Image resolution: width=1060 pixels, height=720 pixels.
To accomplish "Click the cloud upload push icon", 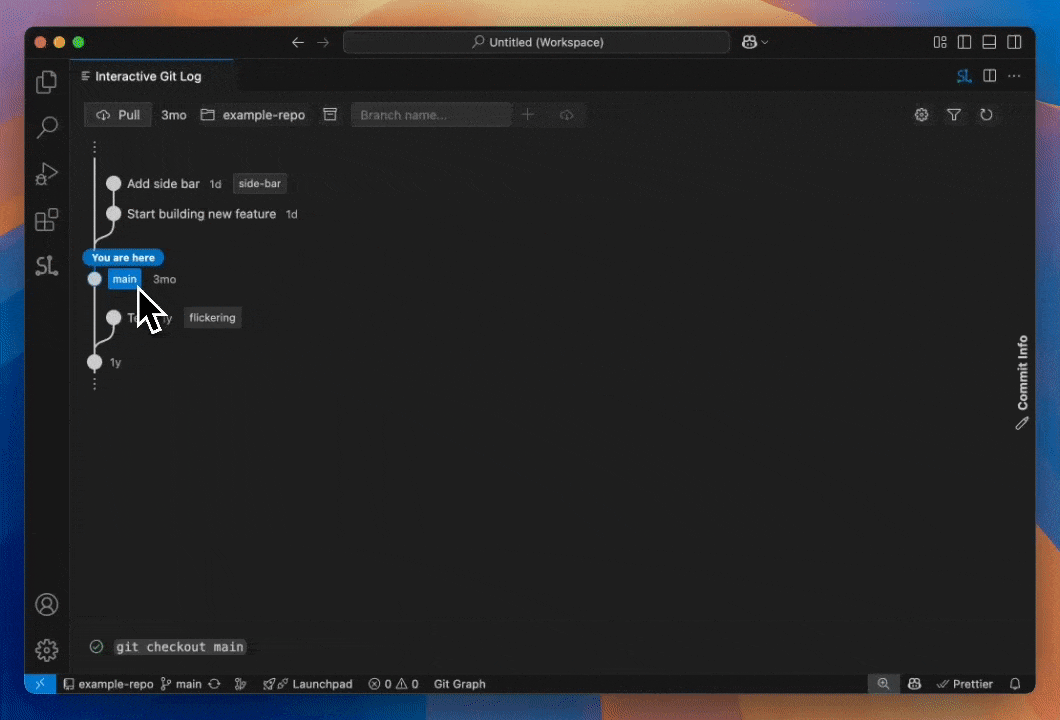I will point(567,115).
